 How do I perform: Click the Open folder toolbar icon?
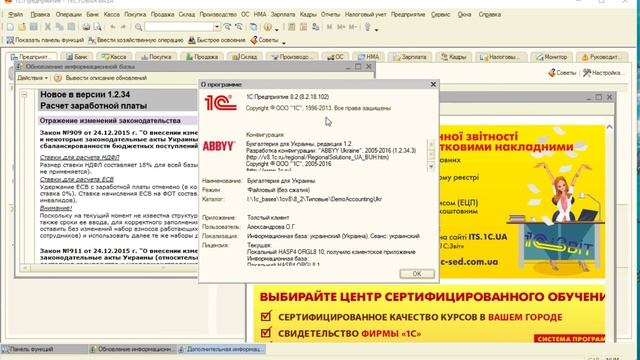(22, 27)
